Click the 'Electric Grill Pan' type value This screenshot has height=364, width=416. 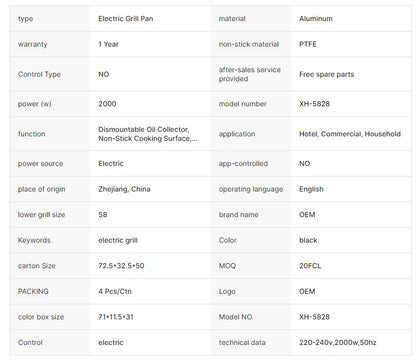(x=126, y=19)
